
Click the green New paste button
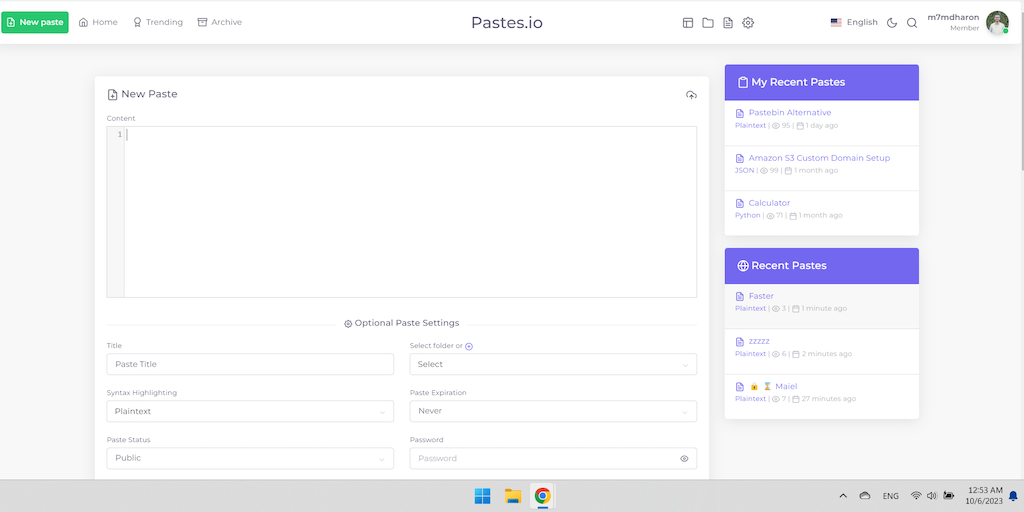point(35,22)
